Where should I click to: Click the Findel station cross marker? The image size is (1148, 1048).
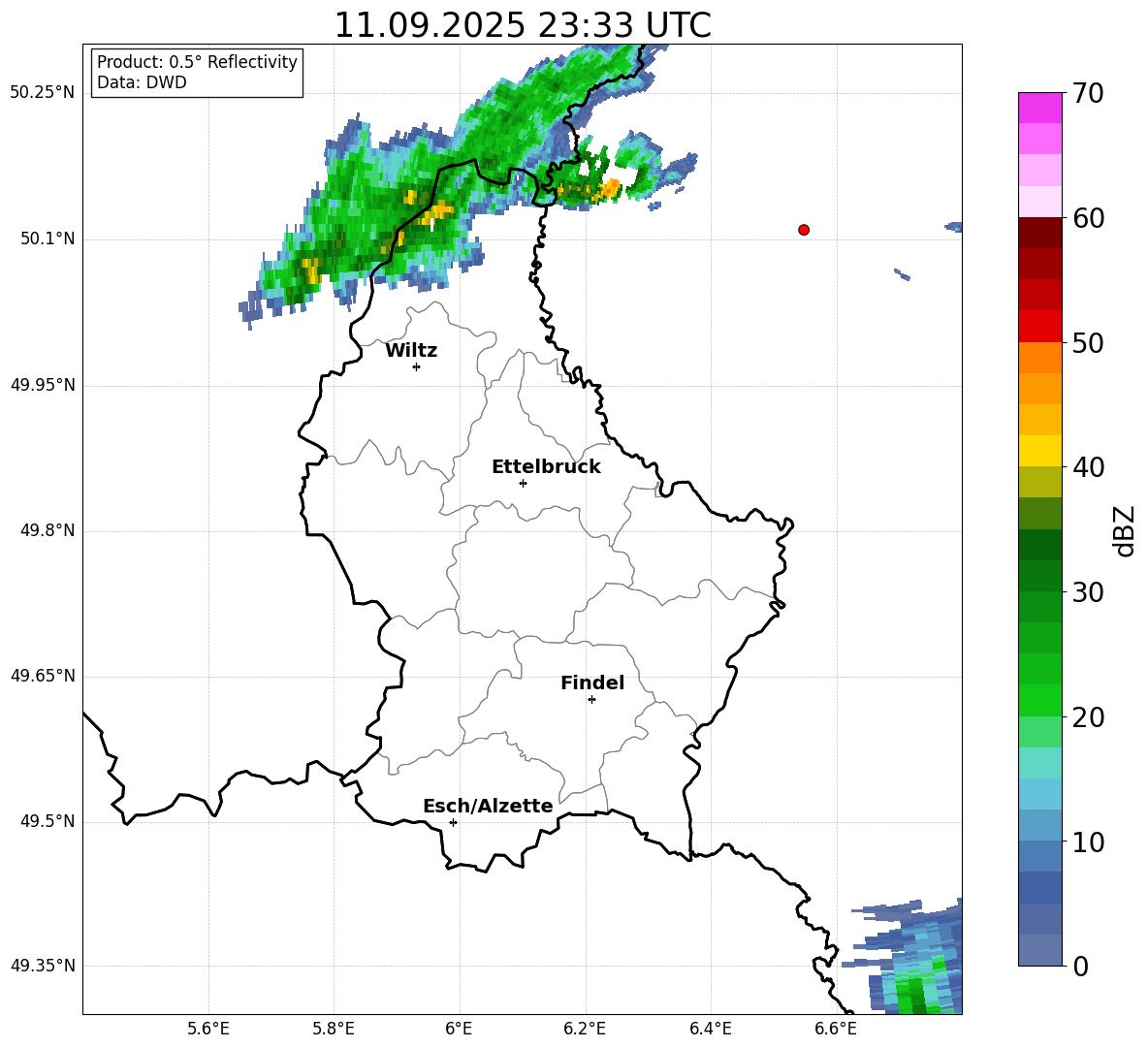click(x=591, y=700)
